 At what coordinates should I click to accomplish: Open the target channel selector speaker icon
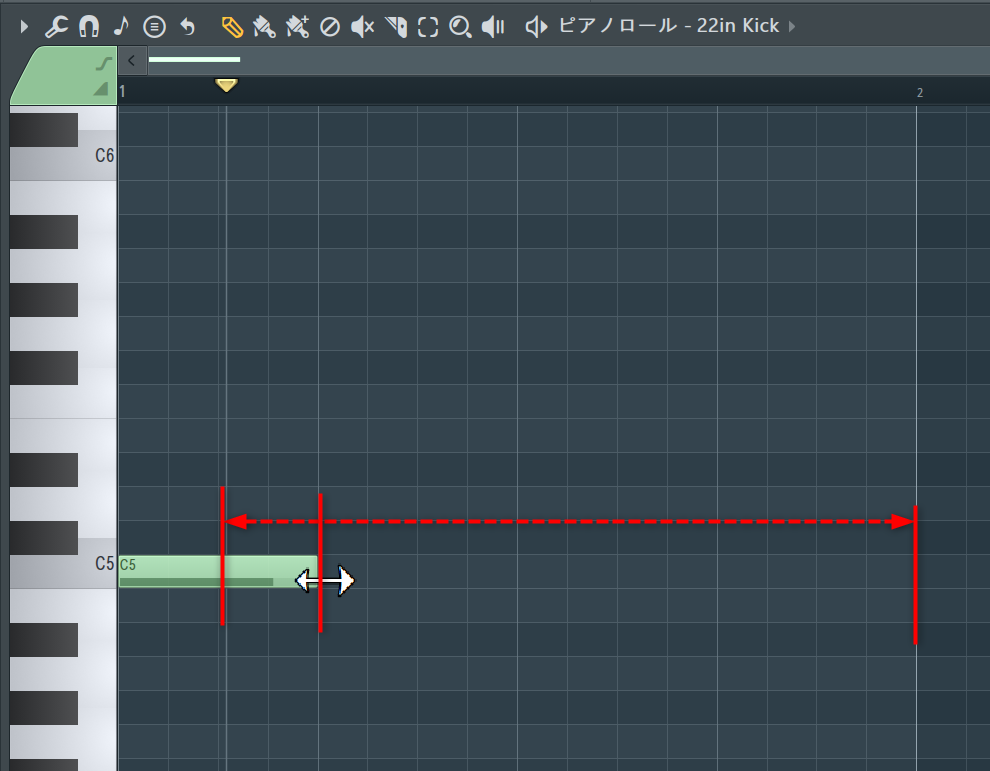tap(537, 27)
